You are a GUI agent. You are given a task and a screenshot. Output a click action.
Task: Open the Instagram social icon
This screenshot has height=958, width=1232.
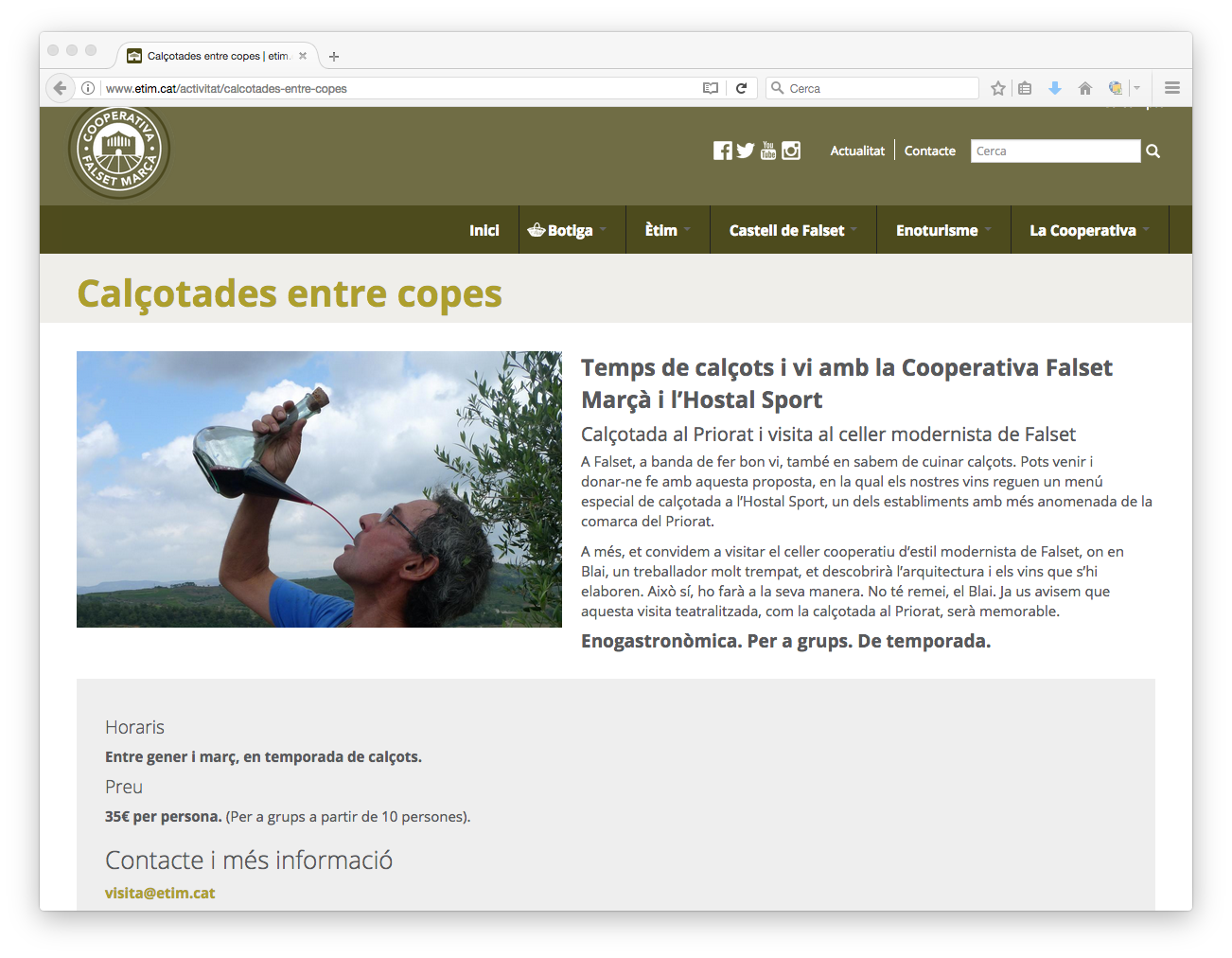791,151
